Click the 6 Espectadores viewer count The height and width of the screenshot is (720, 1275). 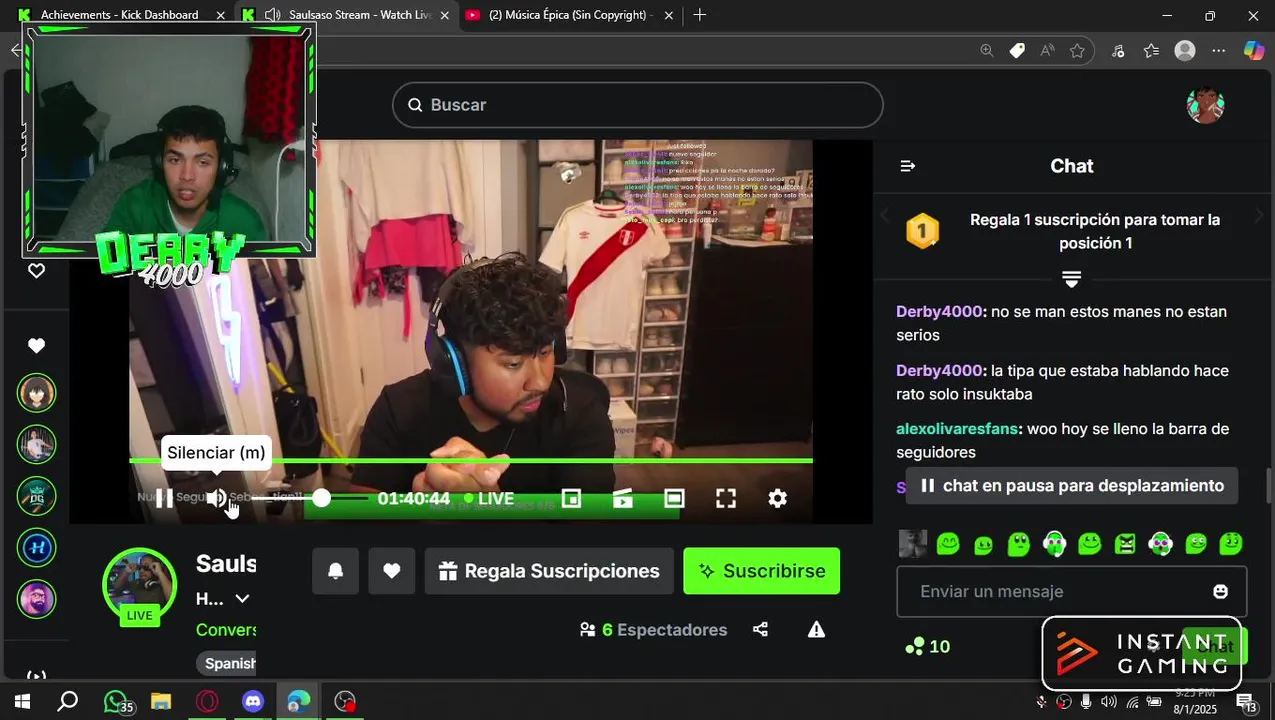tap(654, 630)
